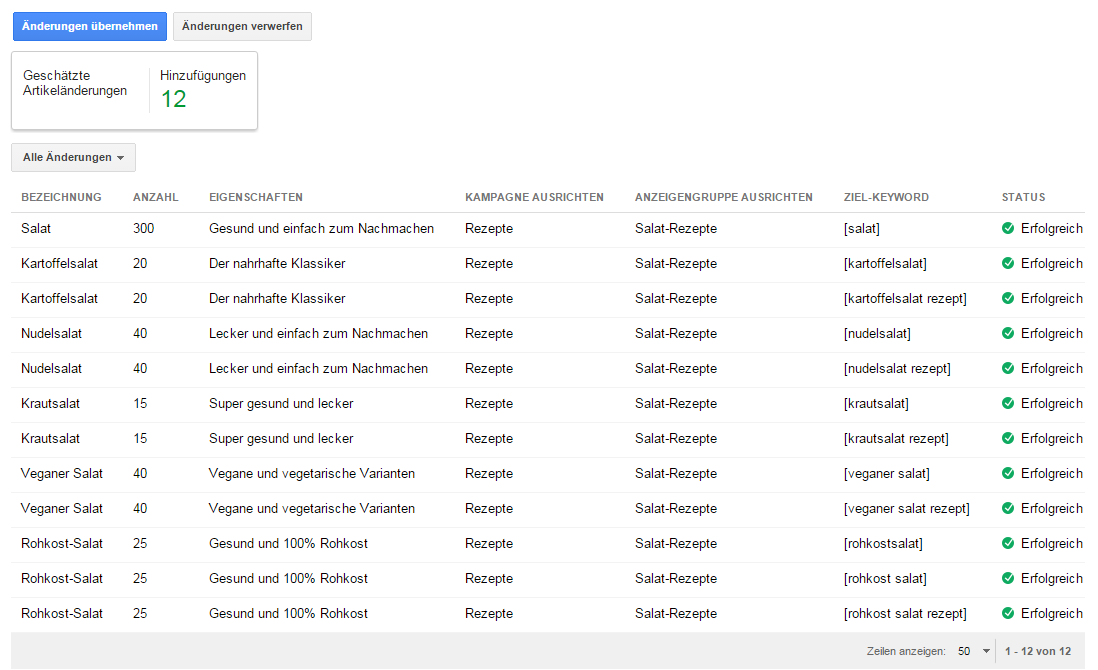Image resolution: width=1098 pixels, height=670 pixels.
Task: Expand the Zeilen anzeigen rows dropdown
Action: (x=974, y=651)
